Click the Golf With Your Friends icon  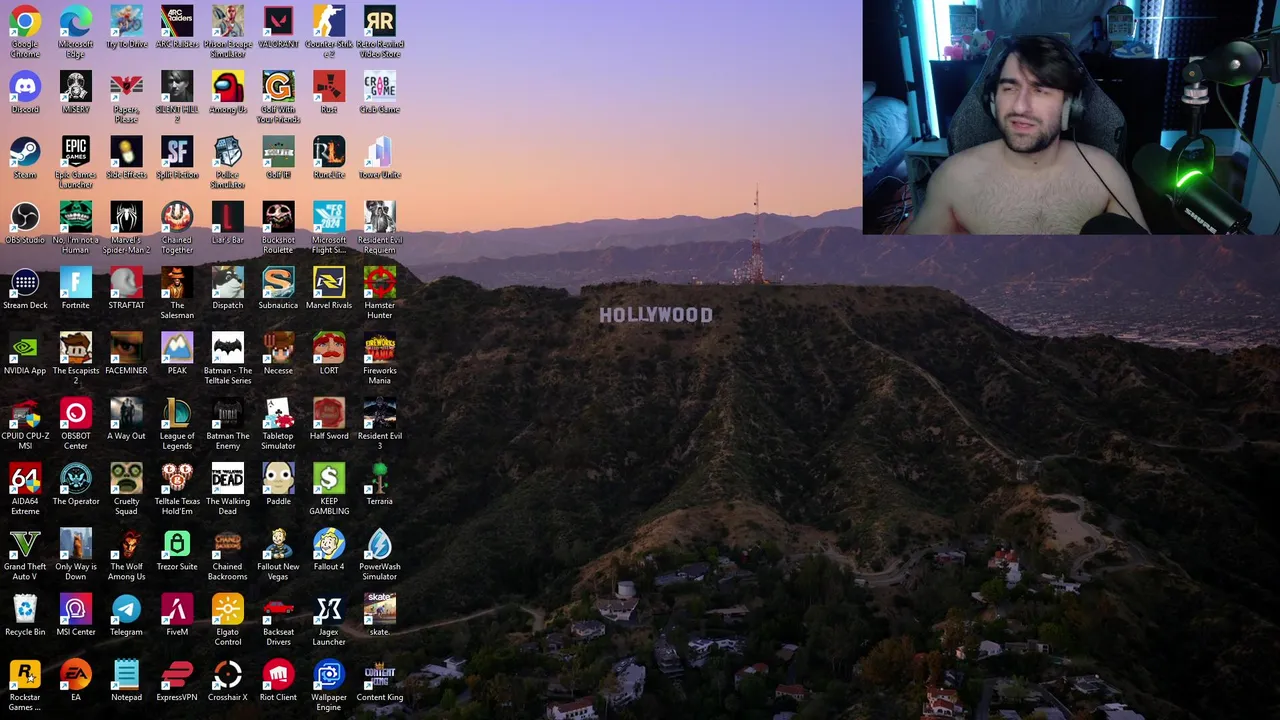[278, 86]
